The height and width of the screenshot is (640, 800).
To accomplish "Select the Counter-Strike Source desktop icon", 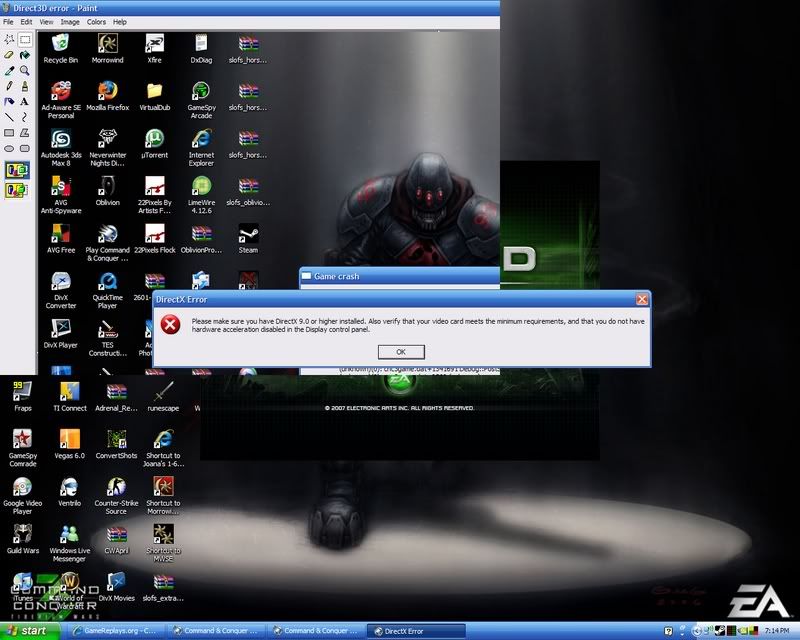I will click(116, 496).
